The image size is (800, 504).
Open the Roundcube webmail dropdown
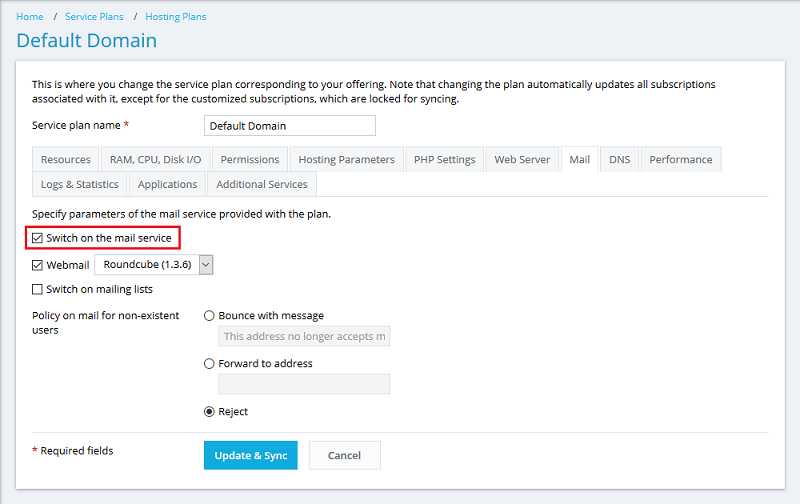[155, 265]
